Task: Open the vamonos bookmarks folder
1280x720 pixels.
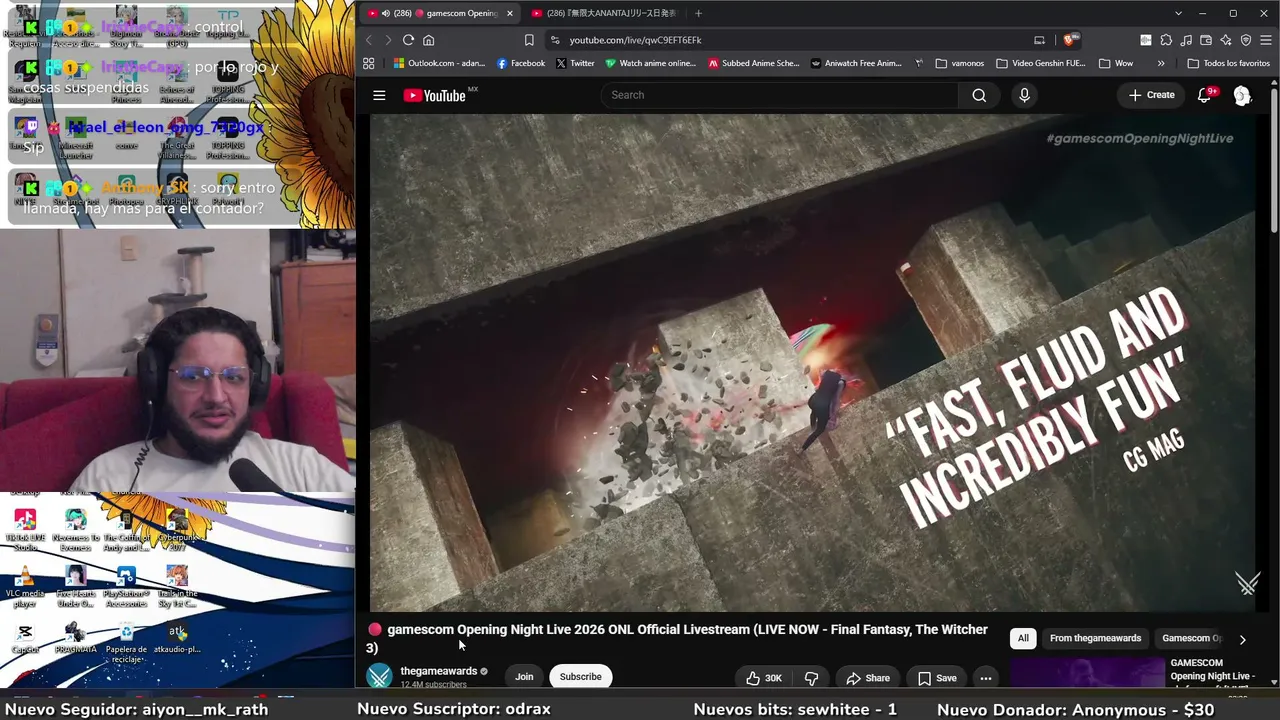Action: coord(960,63)
